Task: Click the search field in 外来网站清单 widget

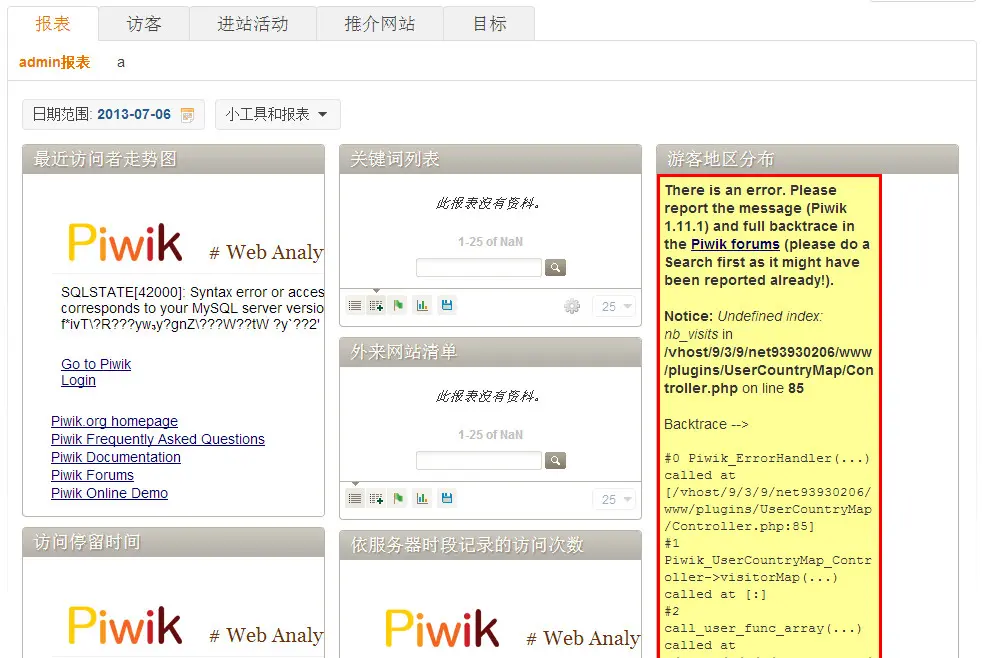Action: [x=478, y=460]
